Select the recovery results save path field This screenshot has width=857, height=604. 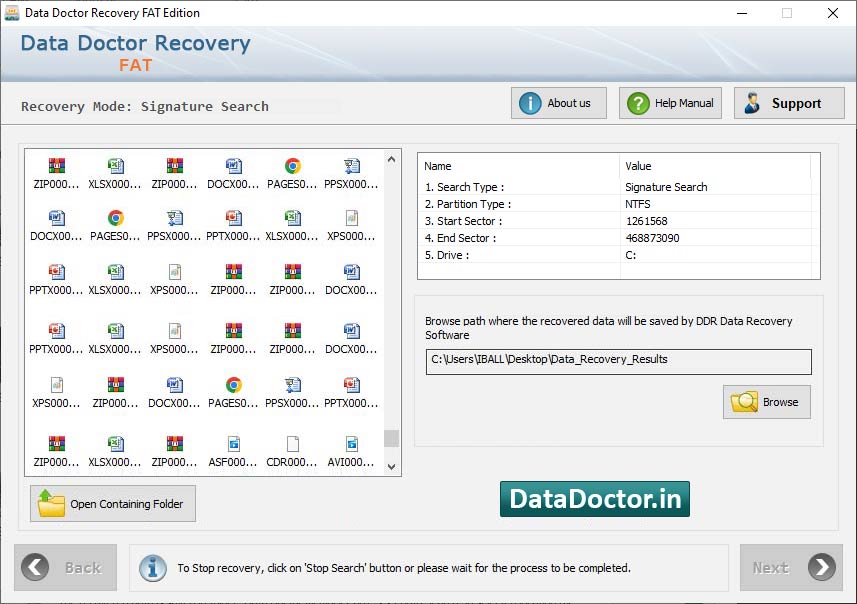(618, 361)
